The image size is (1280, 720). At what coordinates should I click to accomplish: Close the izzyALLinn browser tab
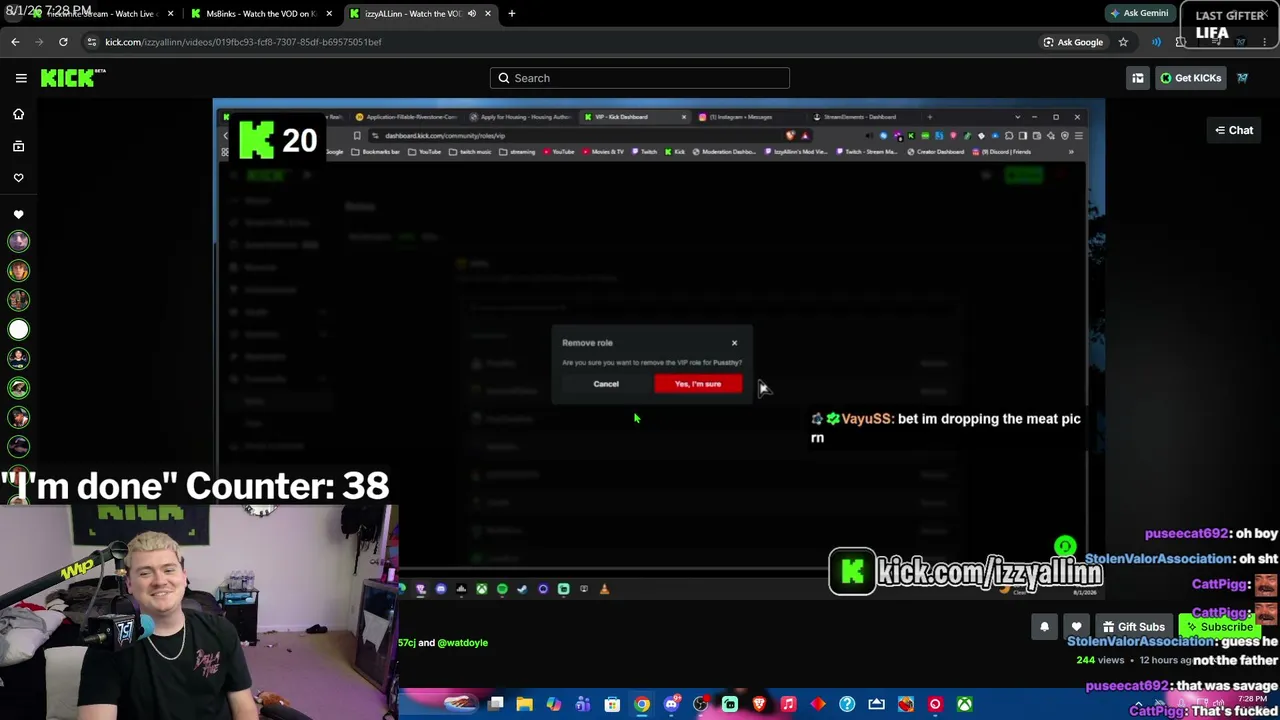tap(488, 14)
